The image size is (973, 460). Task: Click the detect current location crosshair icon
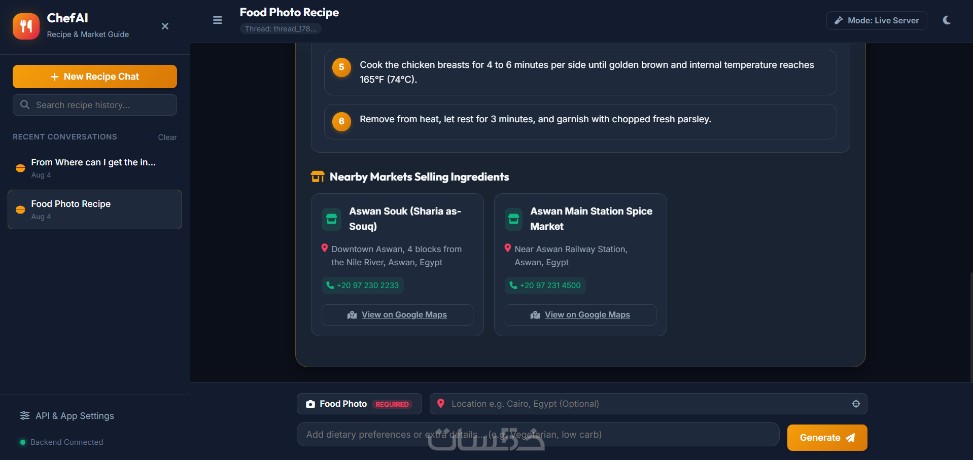click(856, 404)
